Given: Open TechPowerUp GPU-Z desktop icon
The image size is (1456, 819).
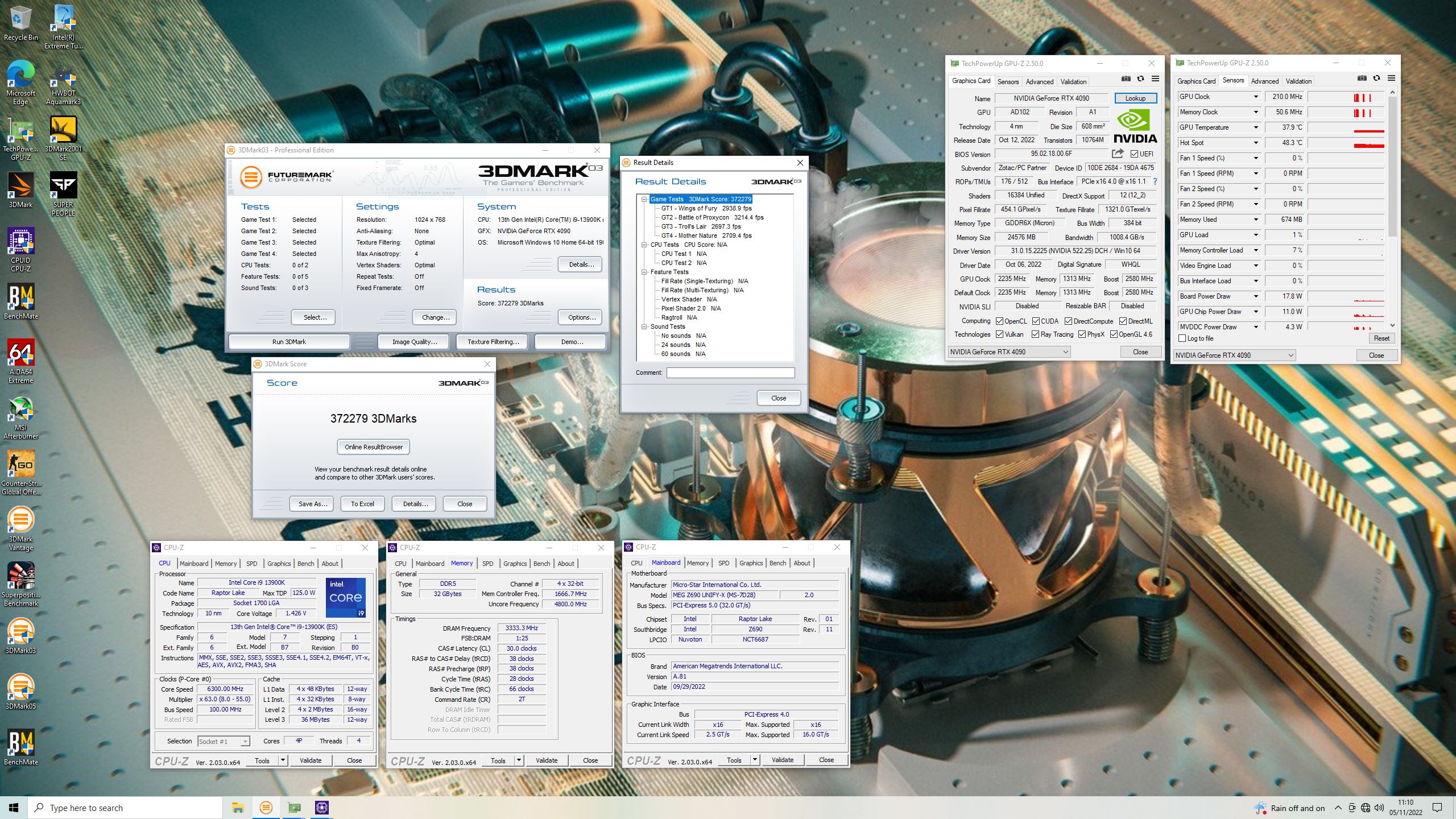Looking at the screenshot, I should point(20,138).
